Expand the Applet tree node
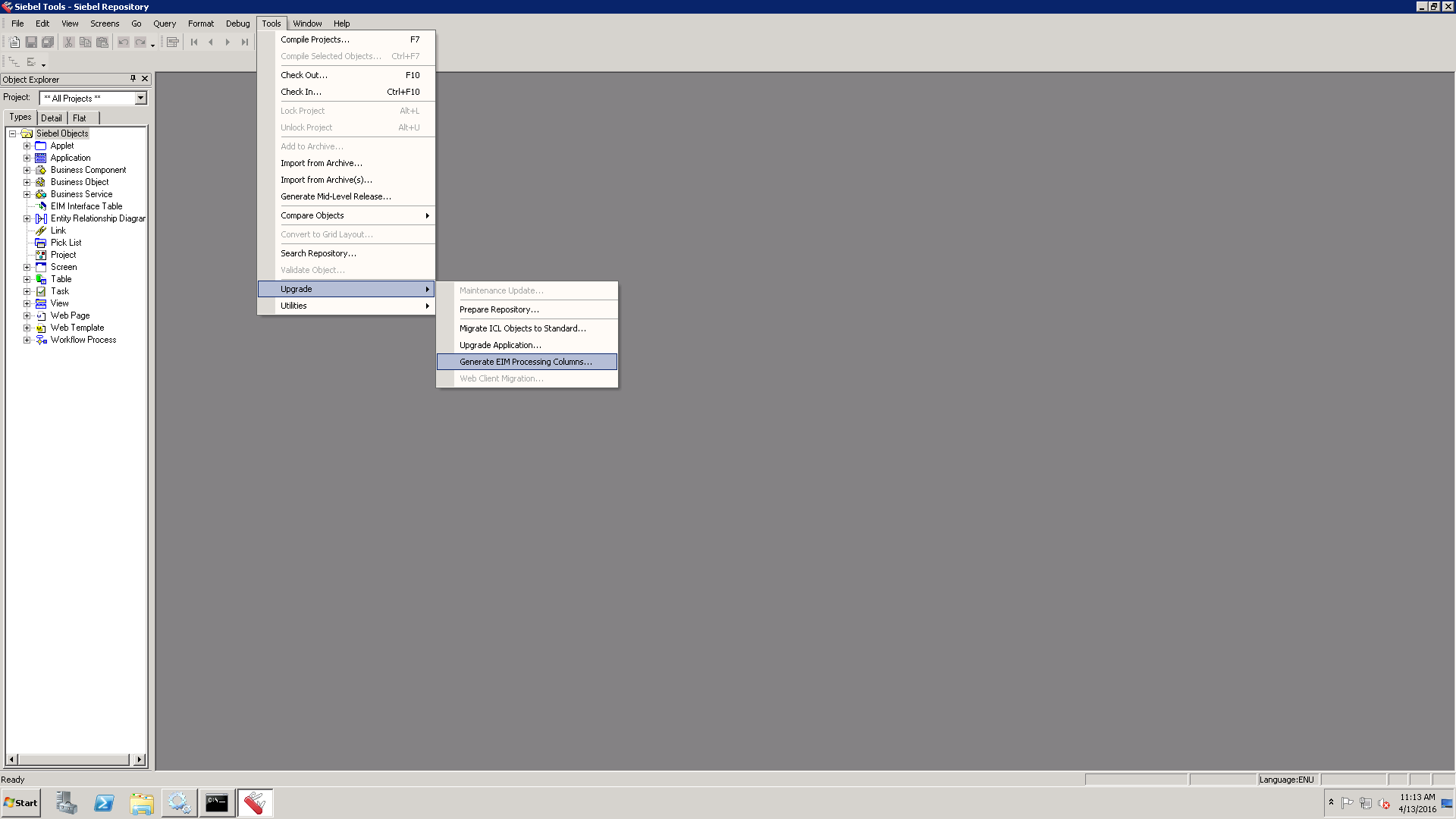Screen dimensions: 1456x819 (x=27, y=146)
